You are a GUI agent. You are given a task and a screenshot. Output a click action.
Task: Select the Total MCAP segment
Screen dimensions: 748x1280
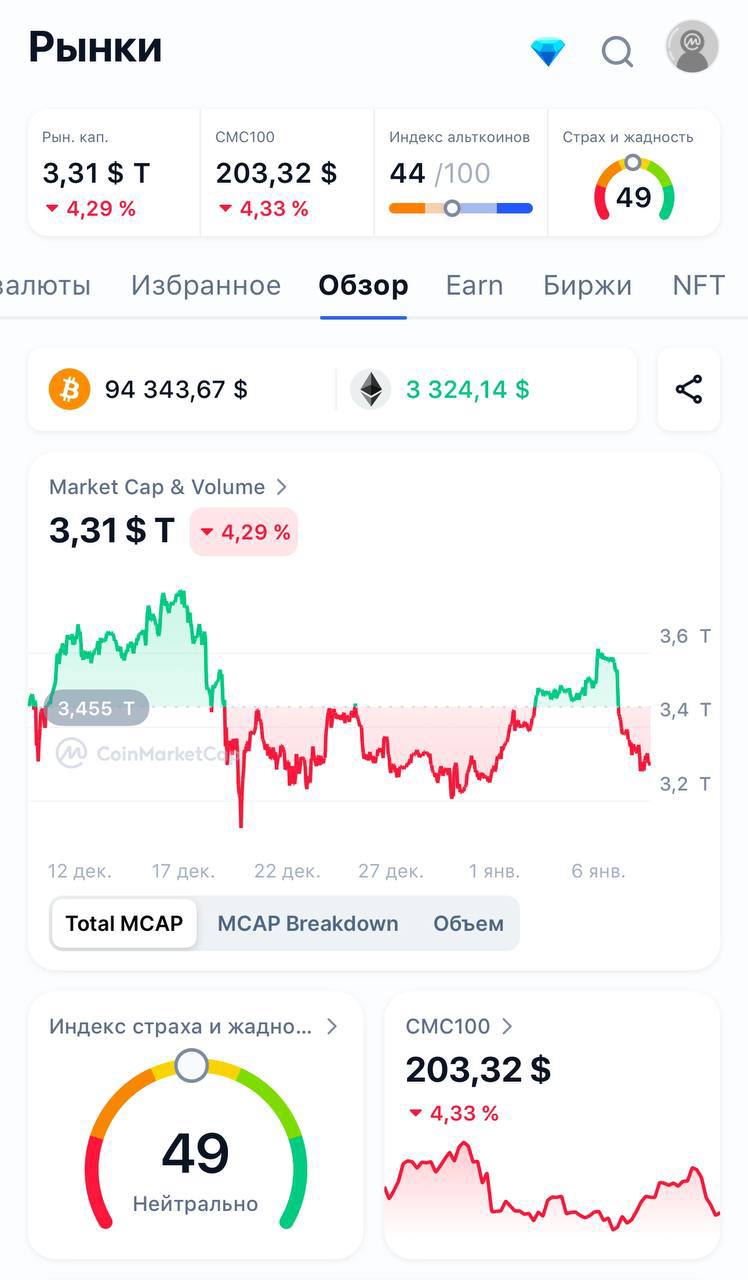(x=124, y=923)
